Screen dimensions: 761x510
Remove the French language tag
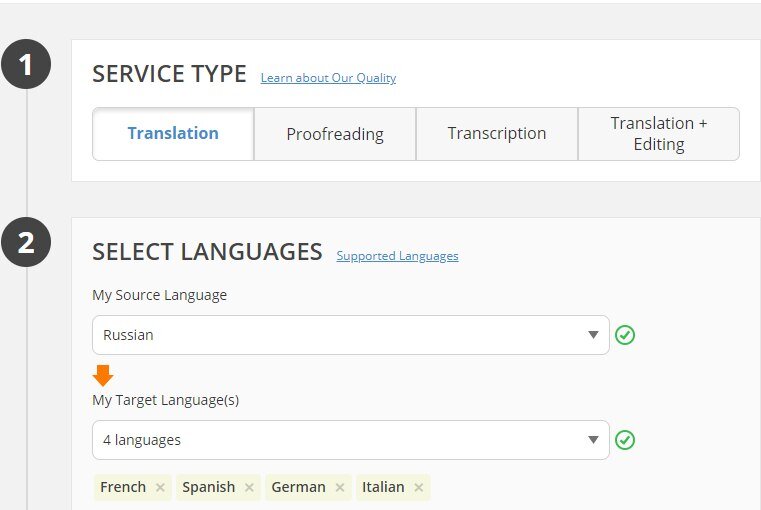[x=160, y=488]
